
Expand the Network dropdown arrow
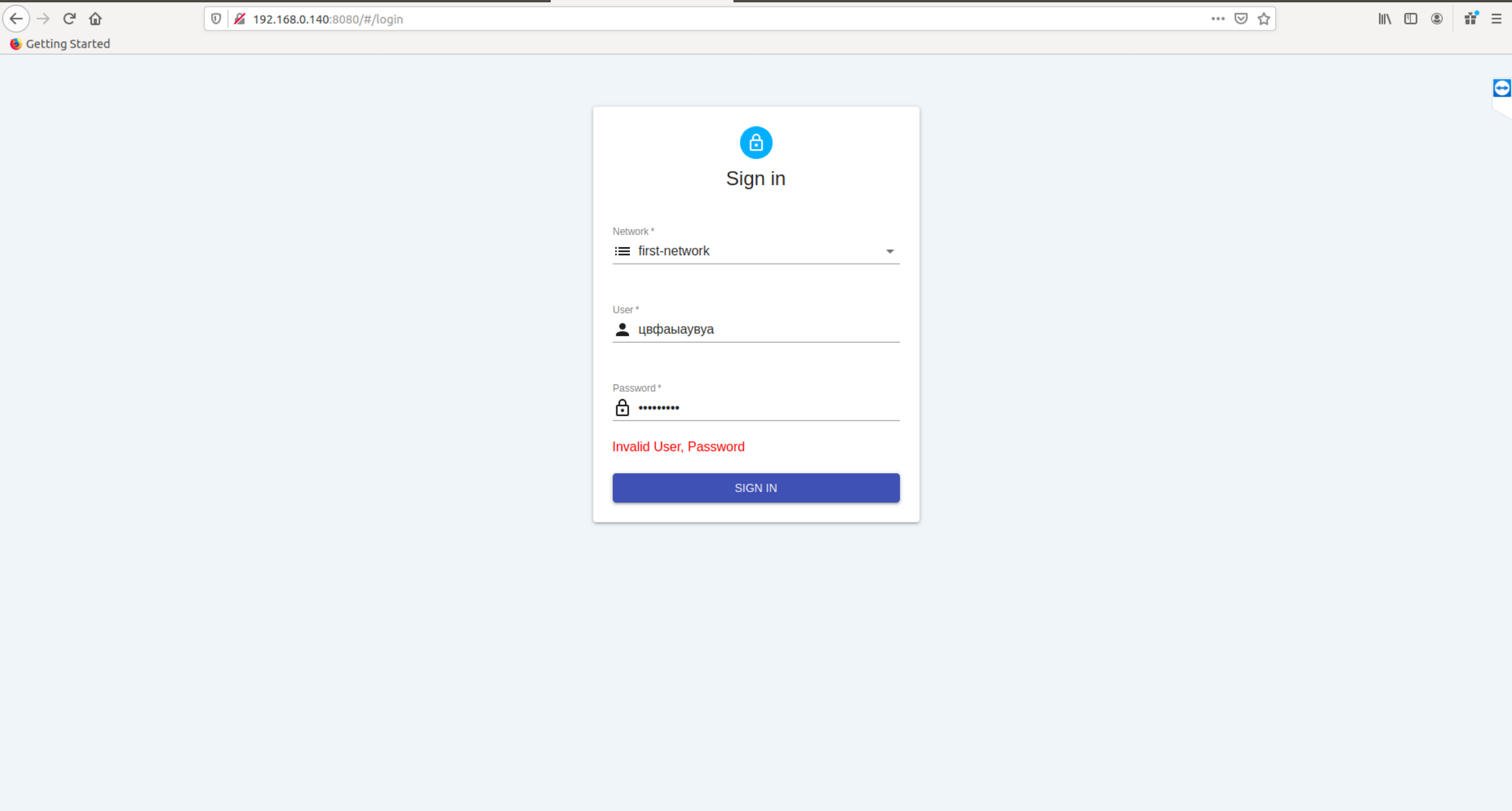pos(890,251)
